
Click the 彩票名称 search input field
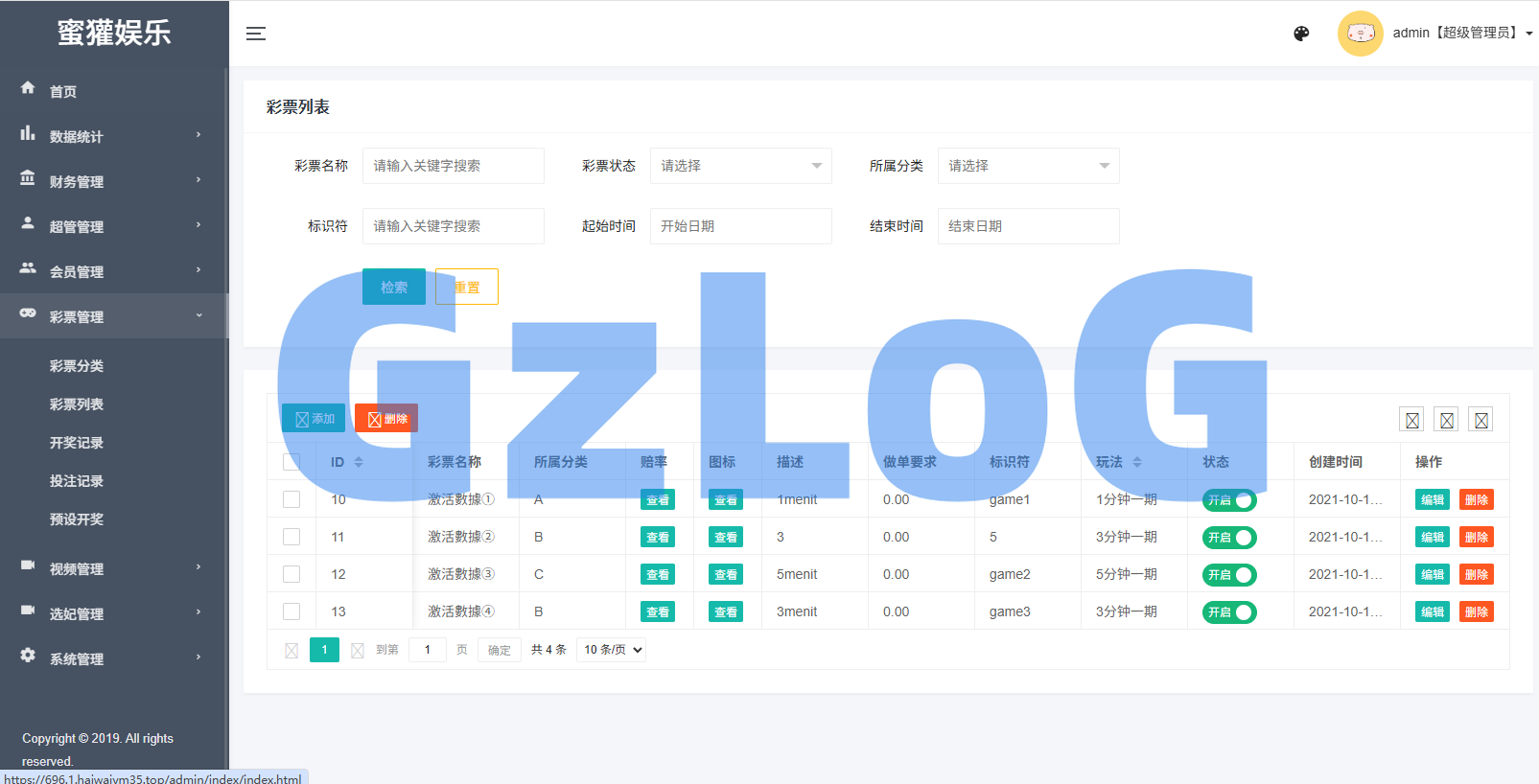tap(453, 166)
